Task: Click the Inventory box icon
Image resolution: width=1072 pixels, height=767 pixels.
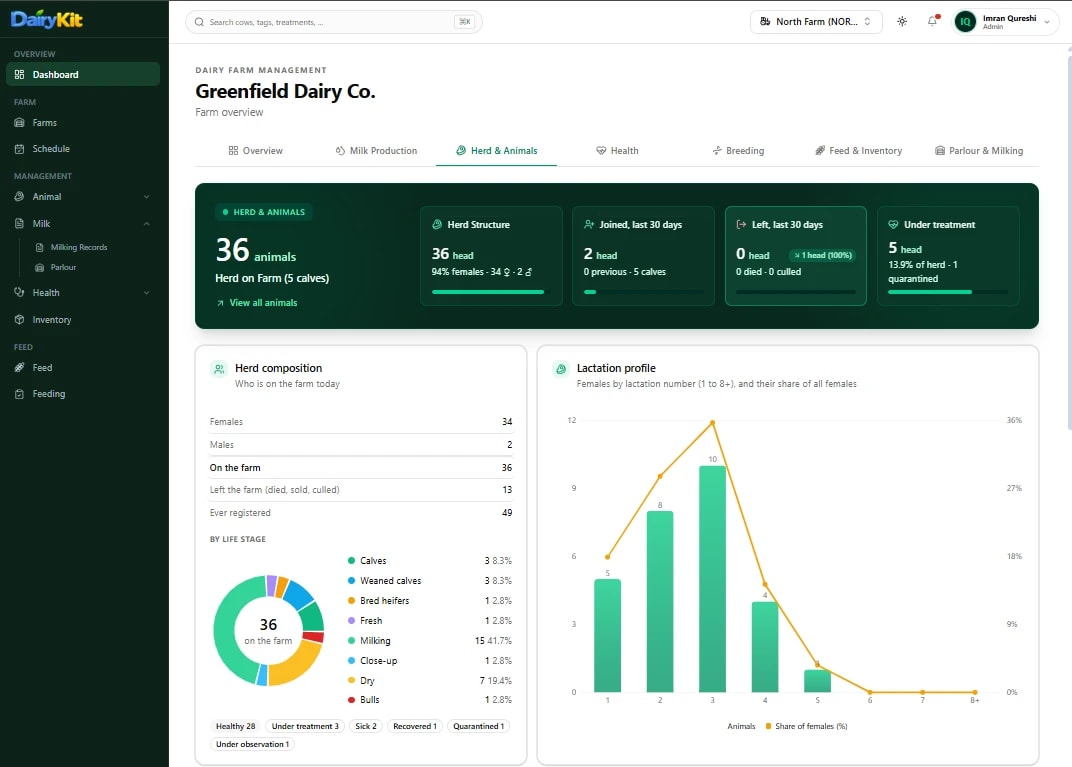Action: (x=19, y=320)
